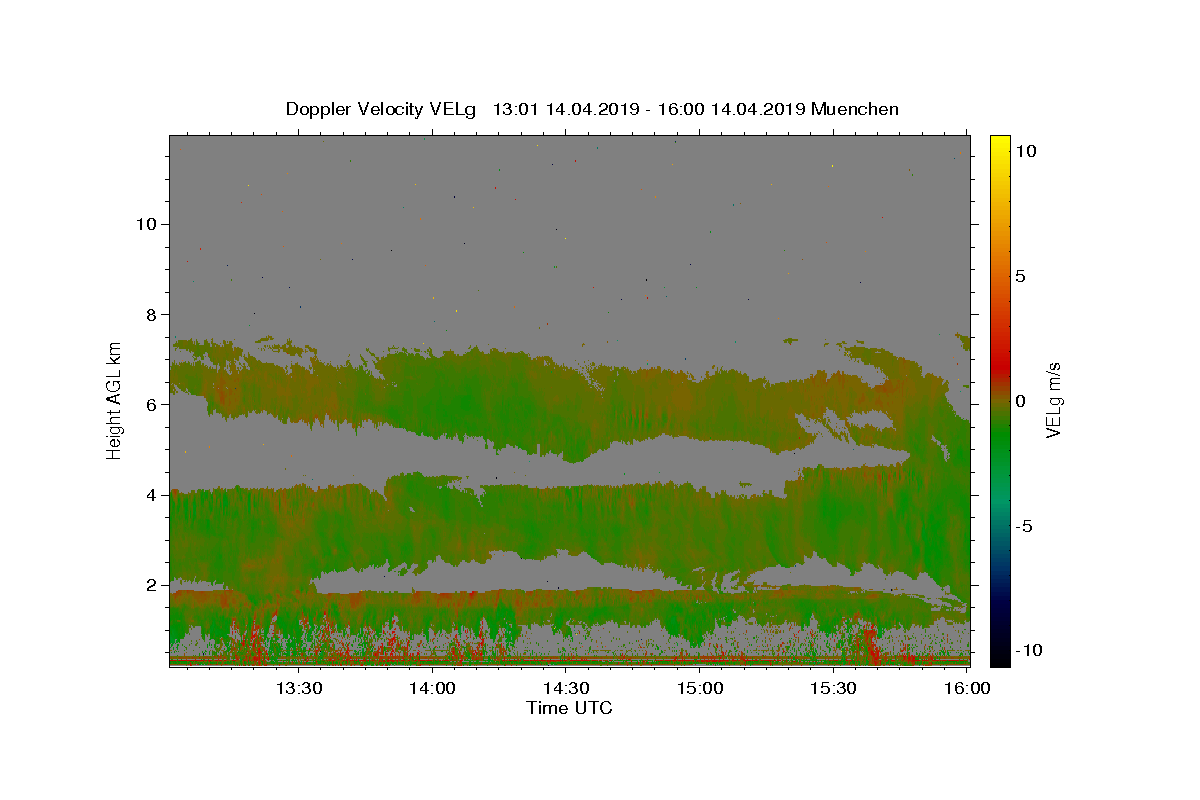The width and height of the screenshot is (1200, 800).
Task: Click the 13:30 time tick label
Action: [298, 689]
